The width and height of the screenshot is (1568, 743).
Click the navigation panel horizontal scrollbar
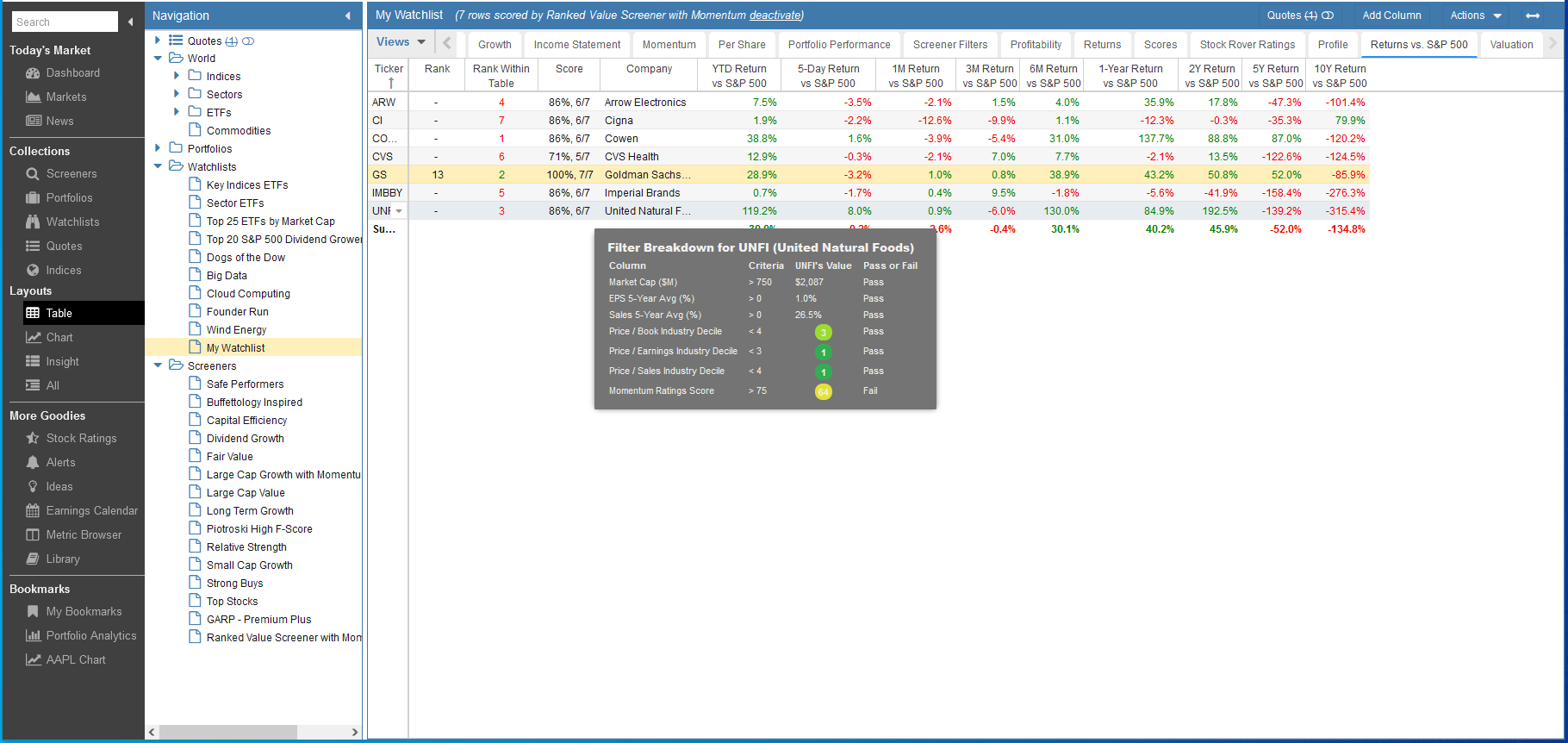coord(228,732)
